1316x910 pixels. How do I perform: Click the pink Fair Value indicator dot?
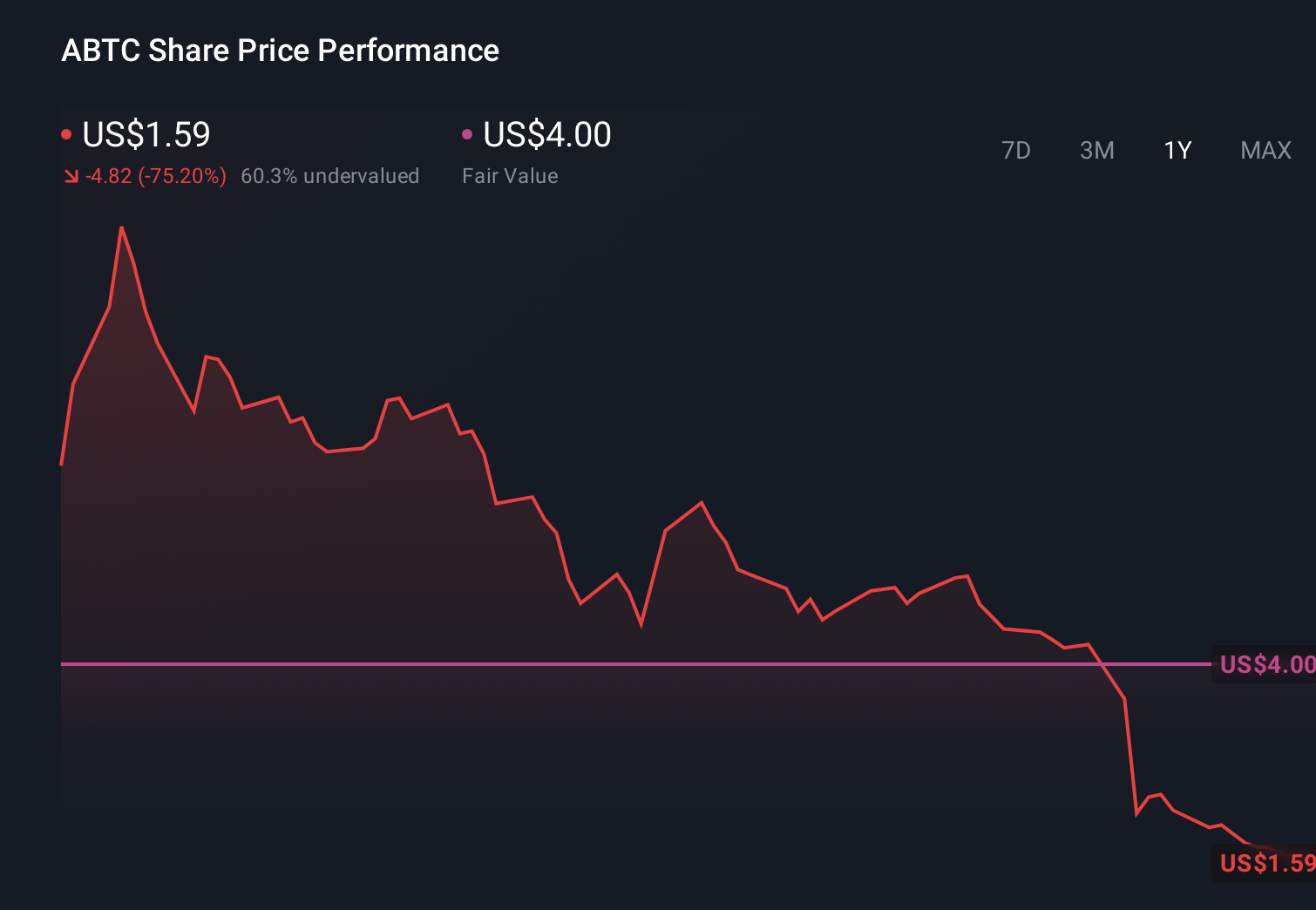[468, 133]
